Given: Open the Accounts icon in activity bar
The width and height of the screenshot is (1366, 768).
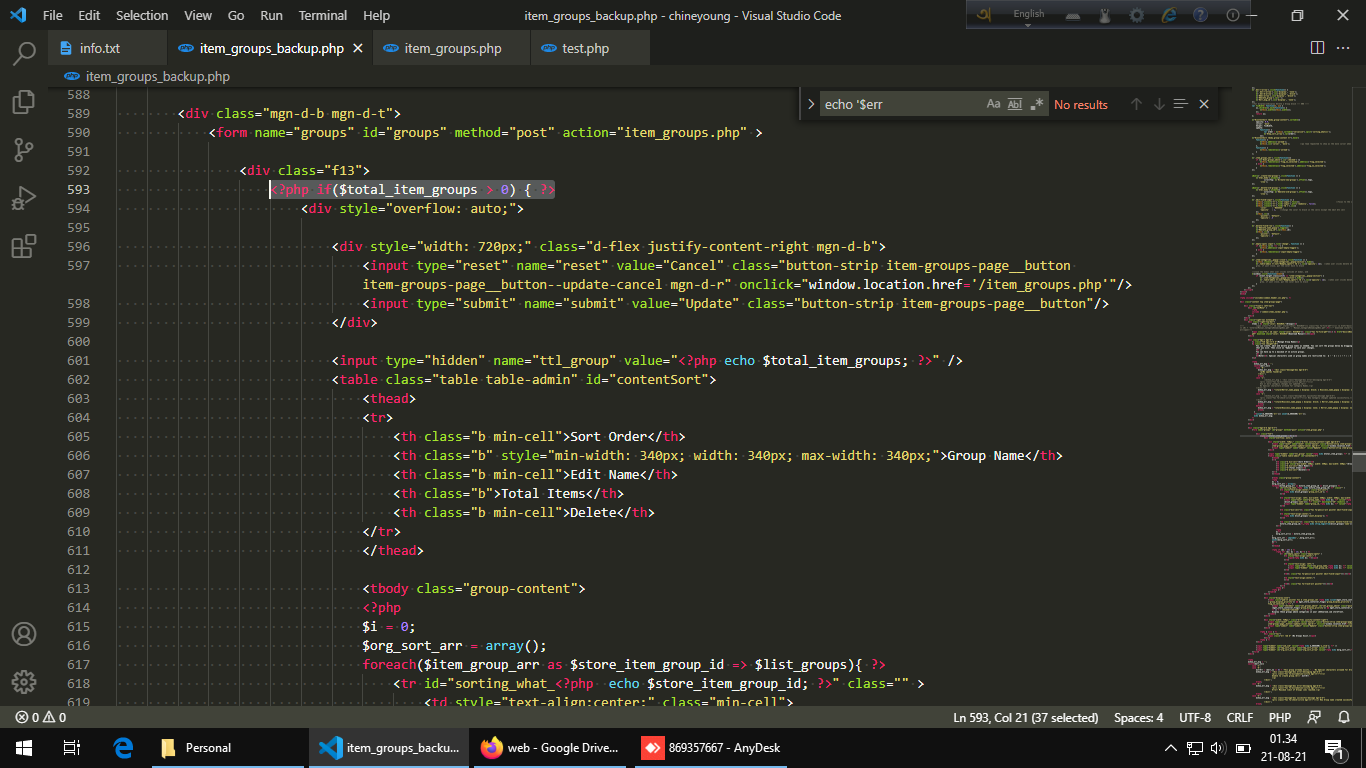Looking at the screenshot, I should [x=24, y=634].
